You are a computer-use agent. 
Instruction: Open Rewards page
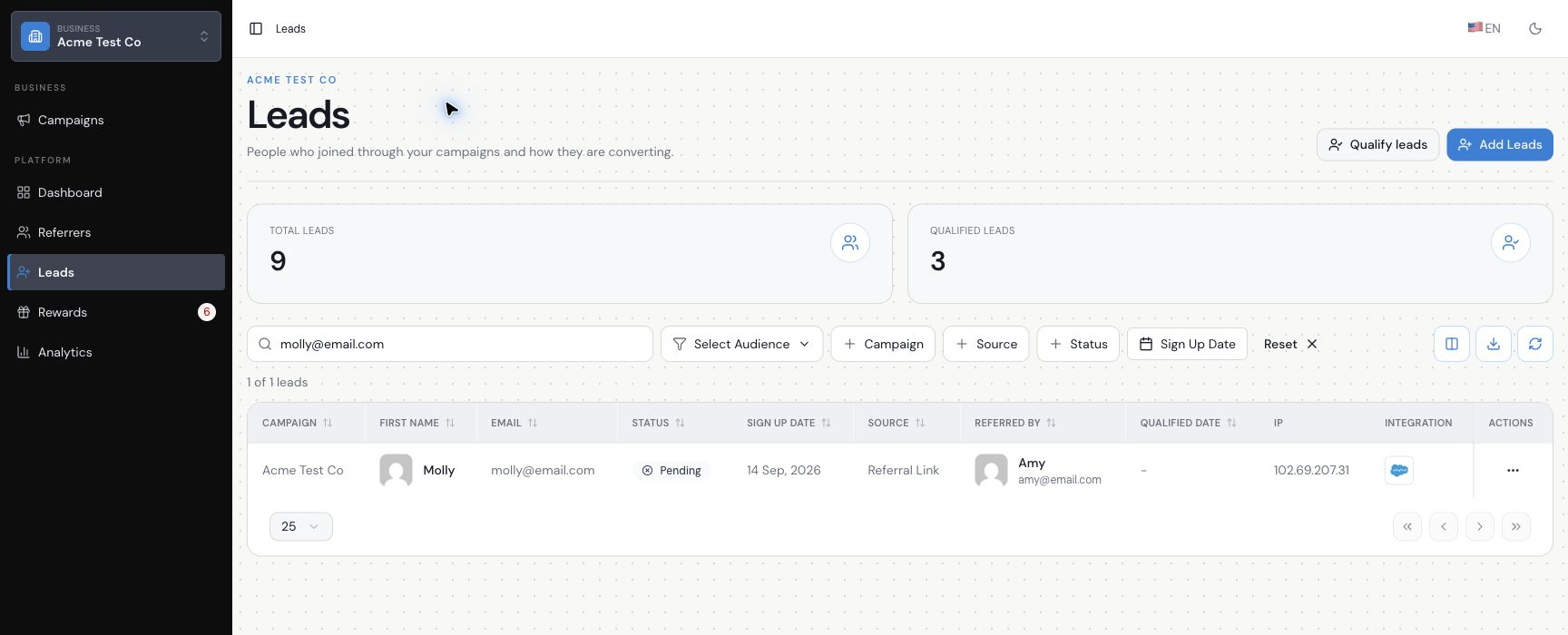116,312
